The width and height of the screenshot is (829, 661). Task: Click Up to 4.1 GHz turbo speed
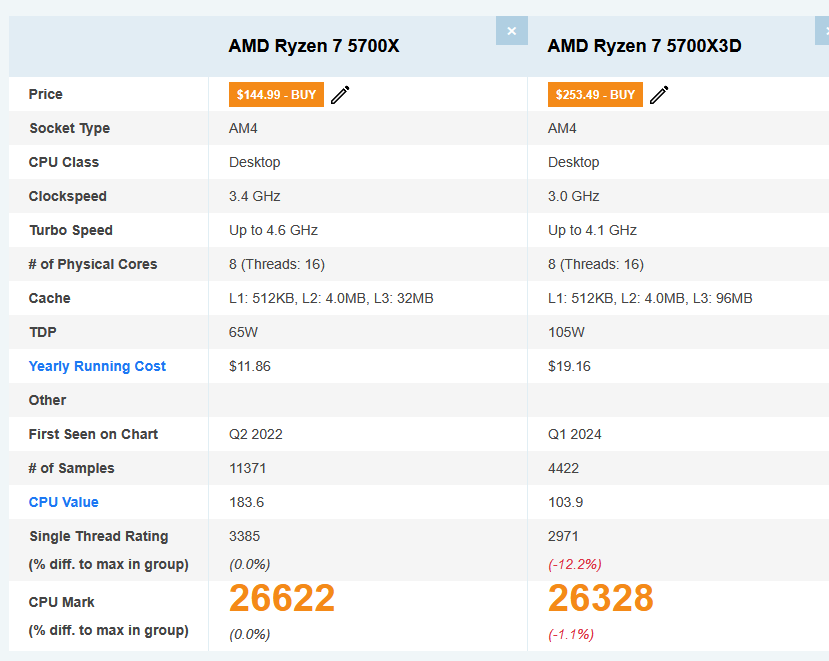[x=592, y=230]
